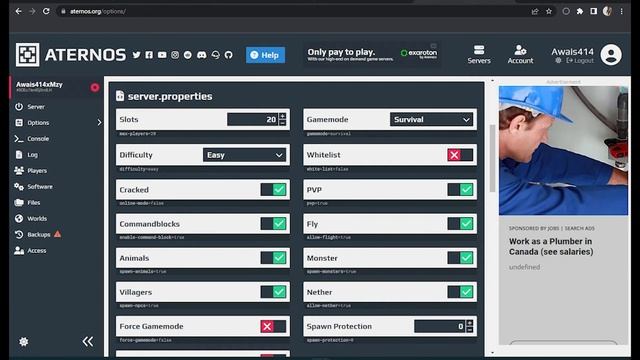Open Players in sidebar
Image resolution: width=640 pixels, height=360 pixels.
31,171
